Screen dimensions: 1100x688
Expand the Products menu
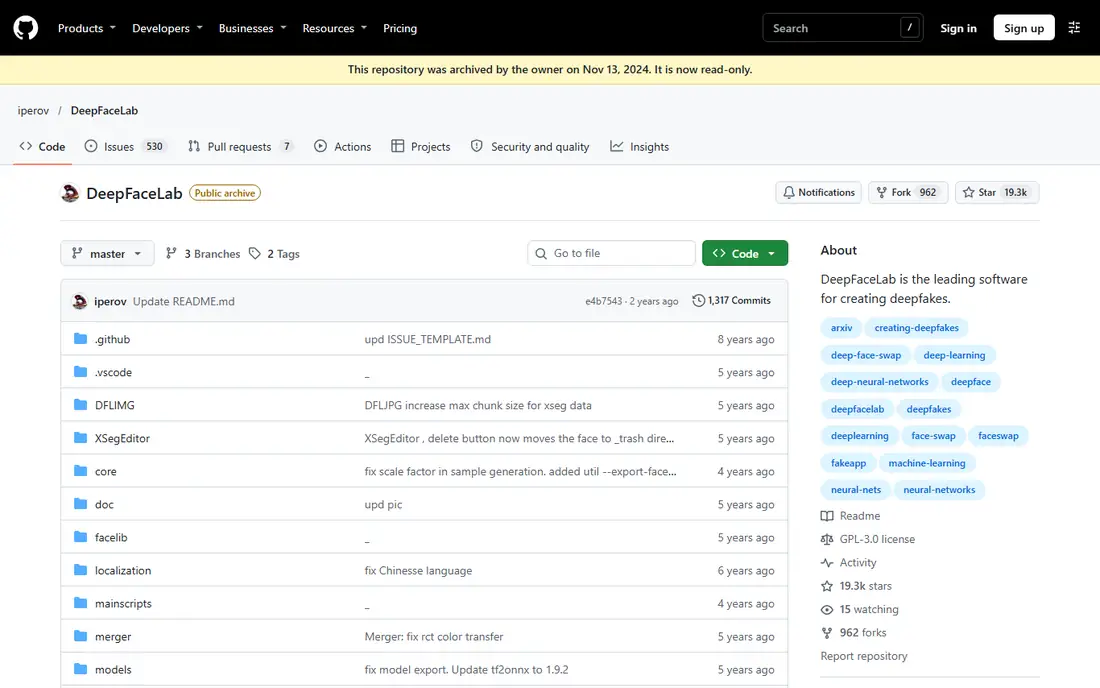pos(86,28)
